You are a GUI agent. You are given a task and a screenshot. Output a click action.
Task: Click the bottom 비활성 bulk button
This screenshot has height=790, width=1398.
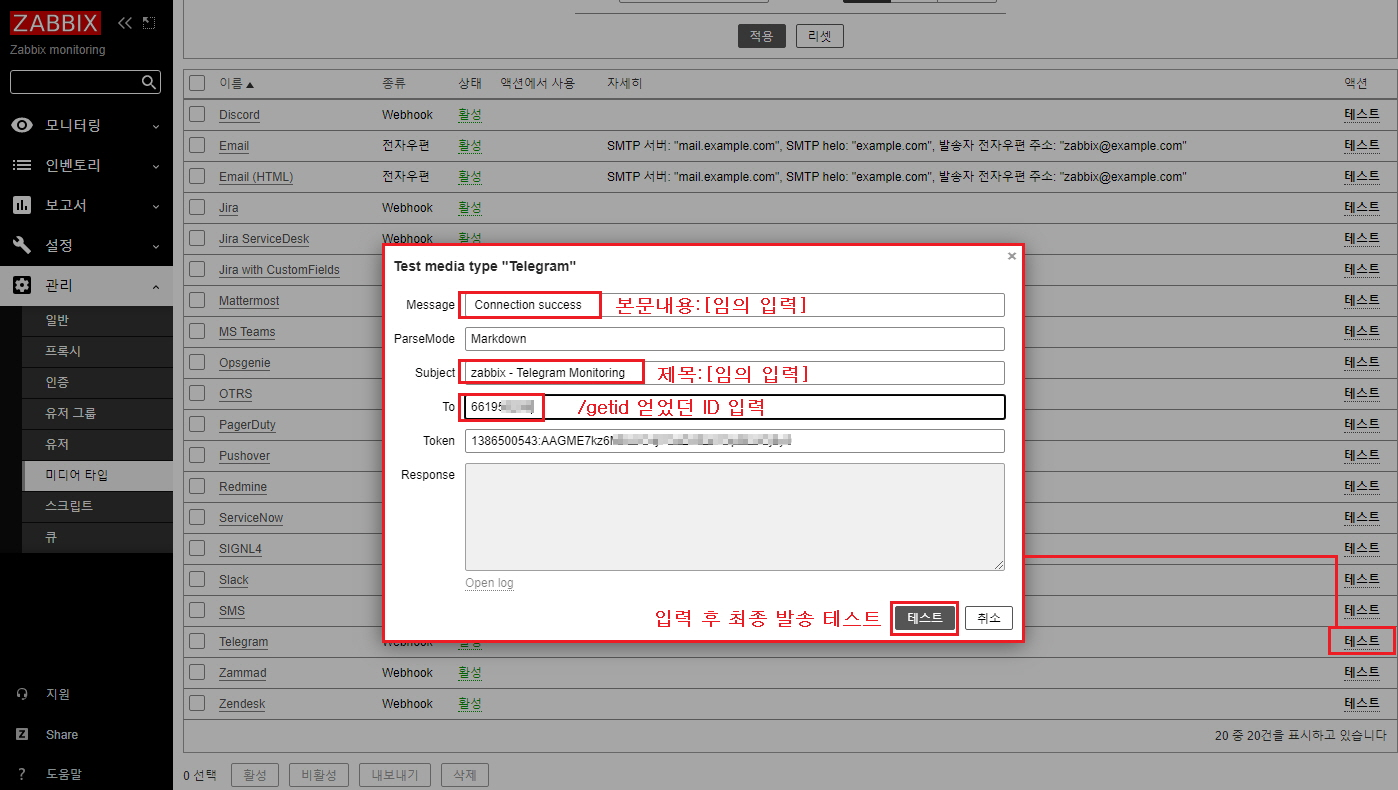click(320, 775)
